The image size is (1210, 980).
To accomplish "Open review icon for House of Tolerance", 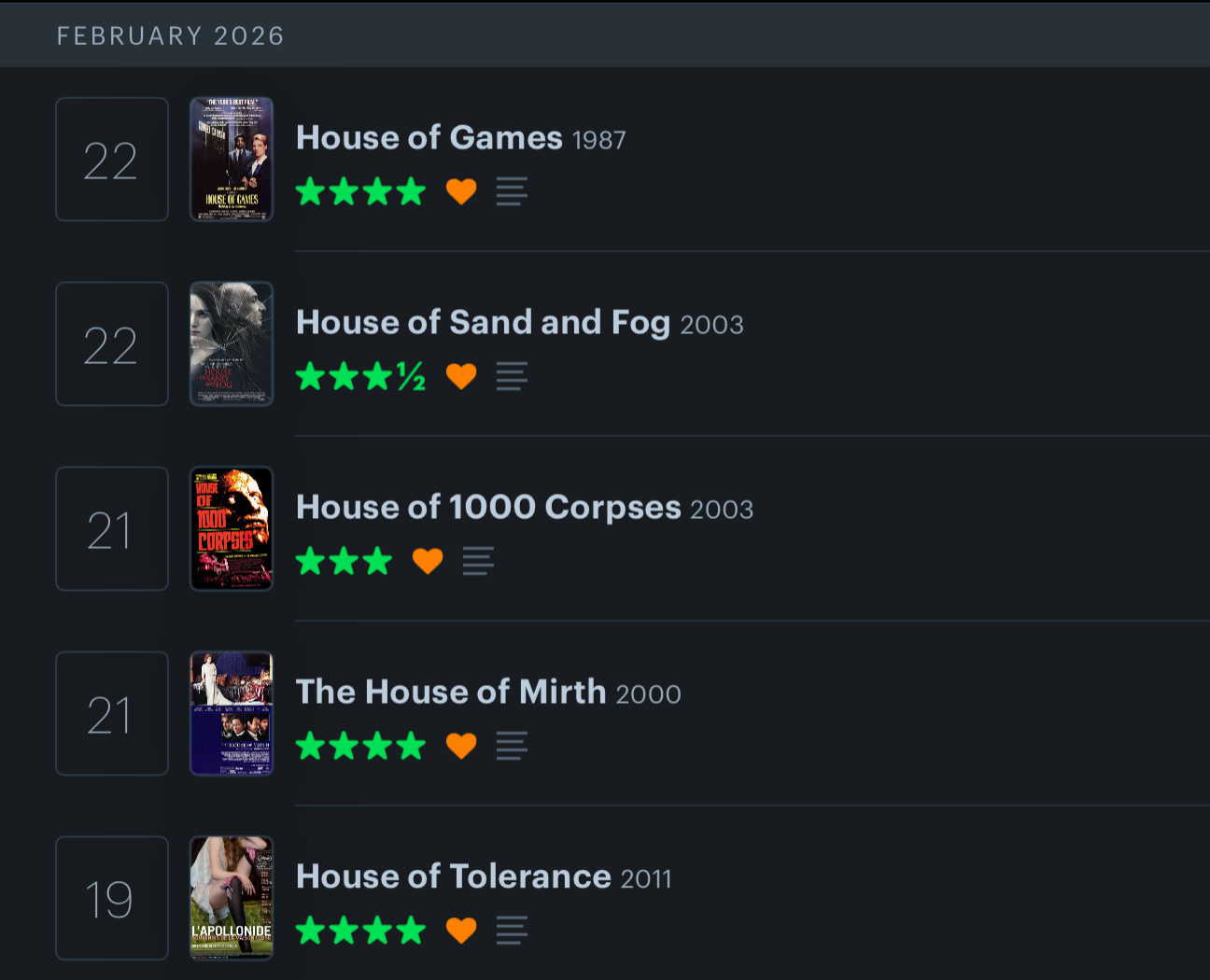I will 512,931.
